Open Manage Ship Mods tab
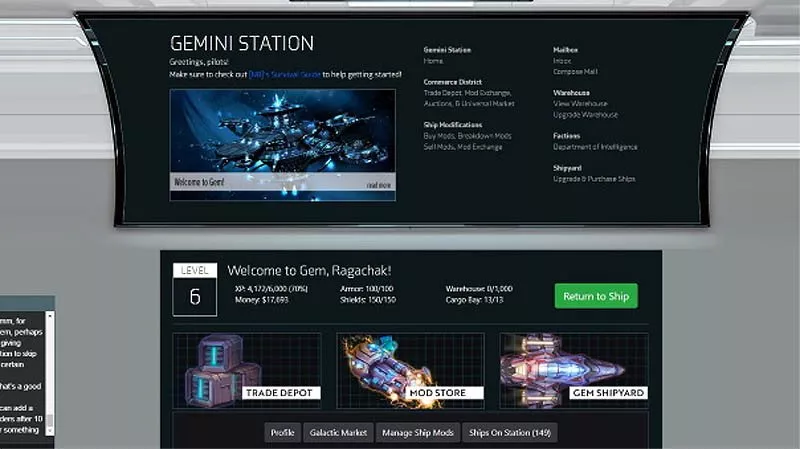 coord(418,433)
